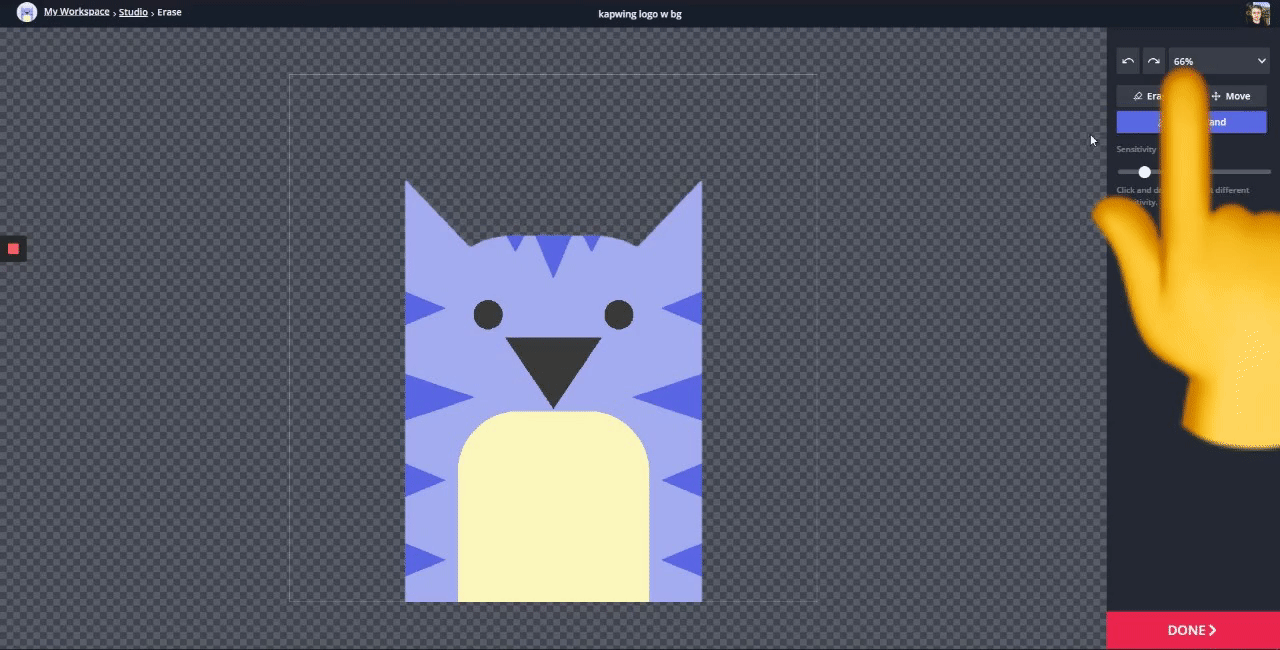Viewport: 1280px width, 650px height.
Task: Click the redo arrow button
Action: click(x=1154, y=61)
